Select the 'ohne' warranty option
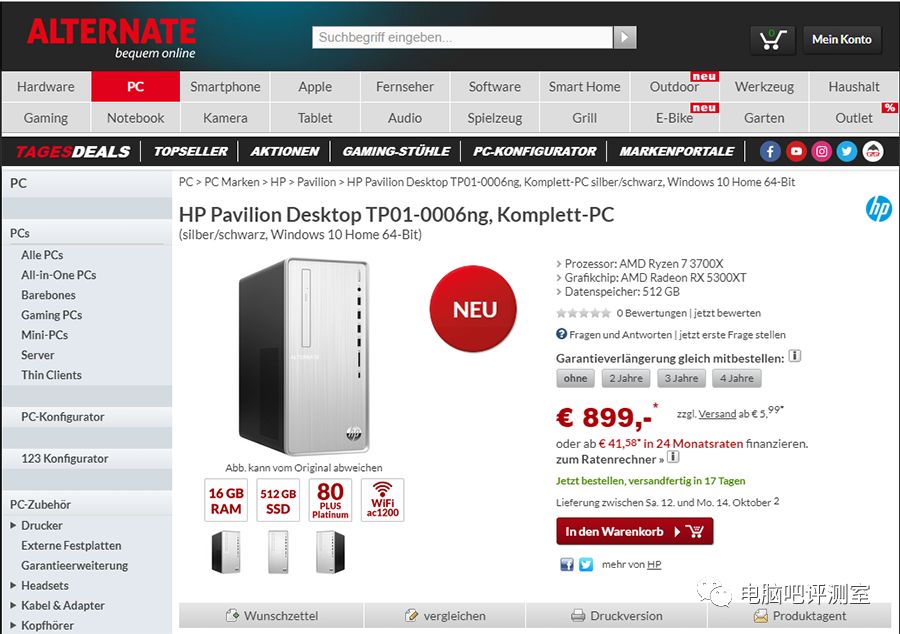The width and height of the screenshot is (900, 634). 575,378
